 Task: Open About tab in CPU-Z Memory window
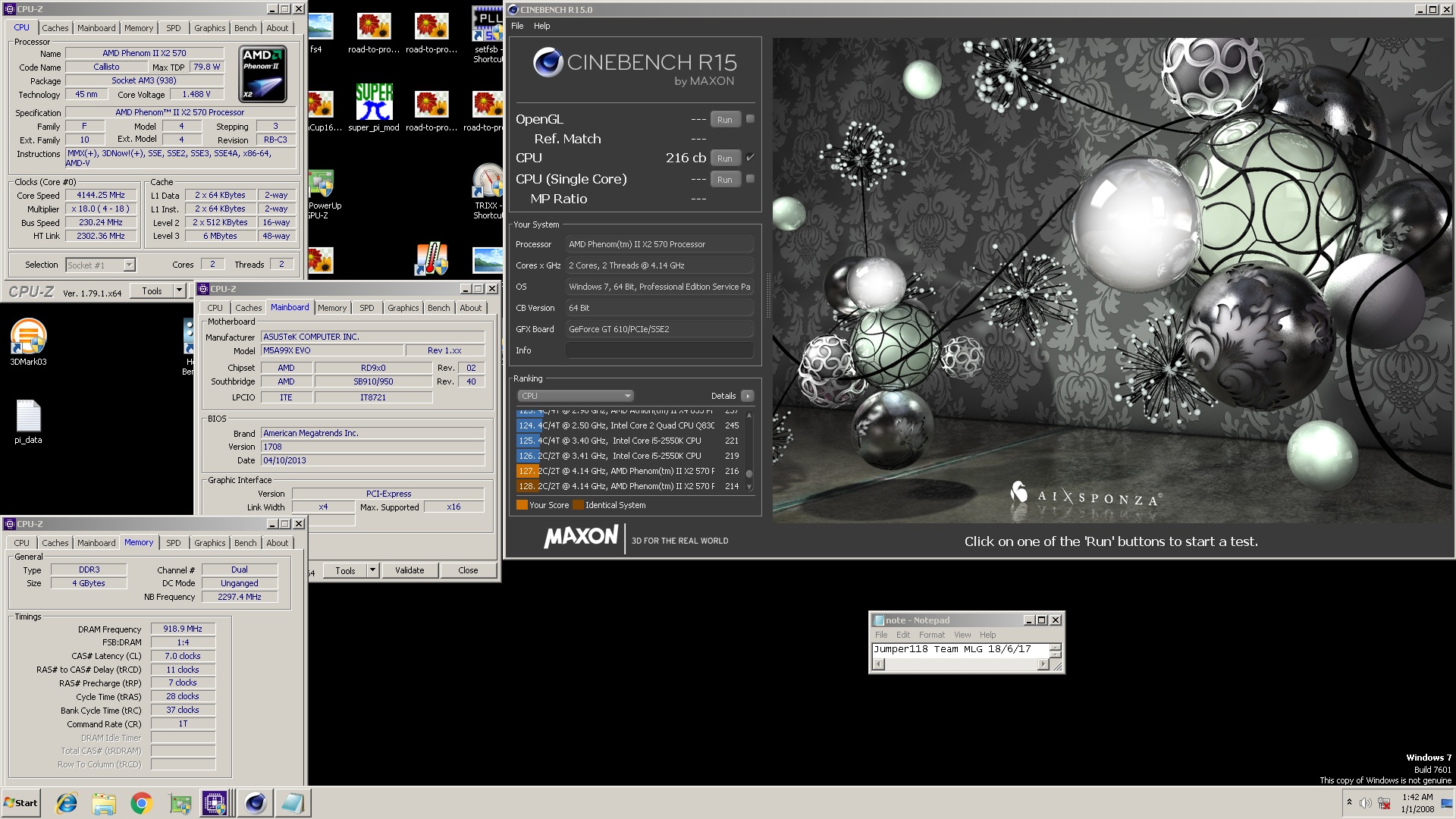click(277, 543)
